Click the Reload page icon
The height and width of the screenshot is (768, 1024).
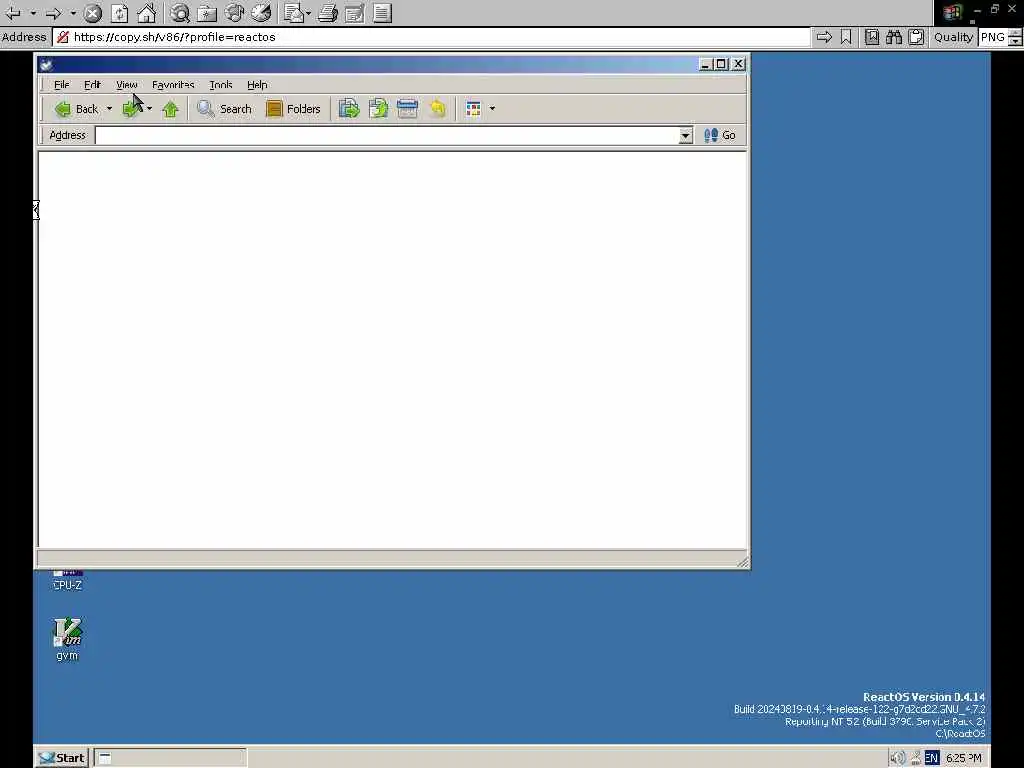pos(120,12)
